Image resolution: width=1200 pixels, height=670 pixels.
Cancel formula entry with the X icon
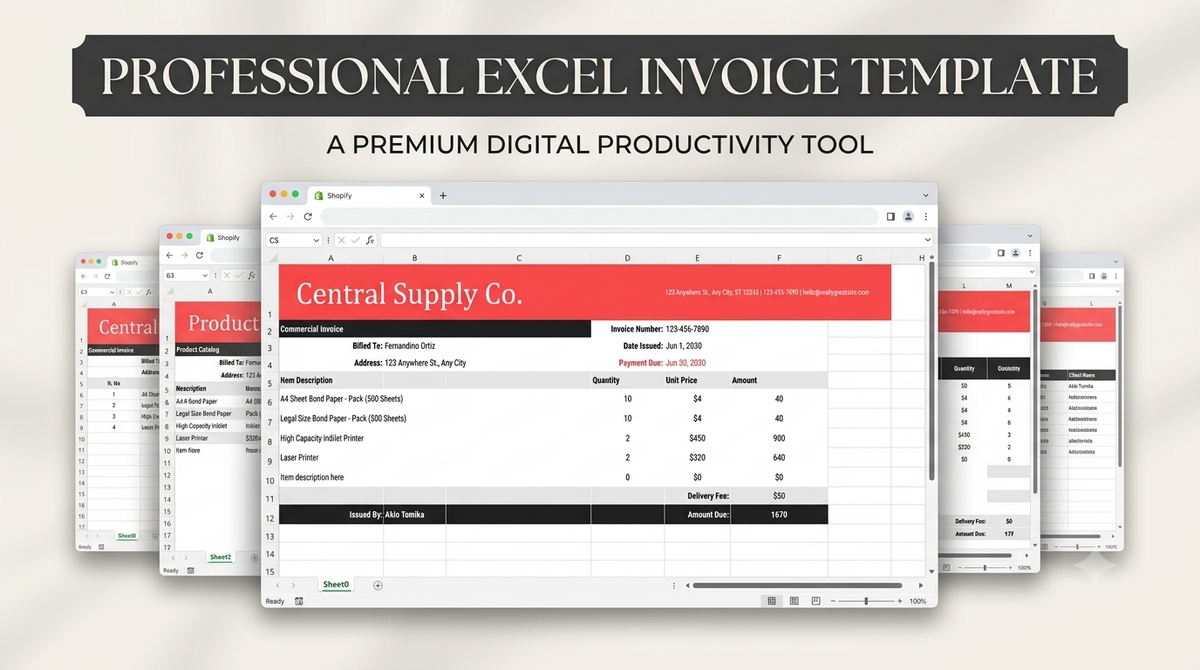340,240
